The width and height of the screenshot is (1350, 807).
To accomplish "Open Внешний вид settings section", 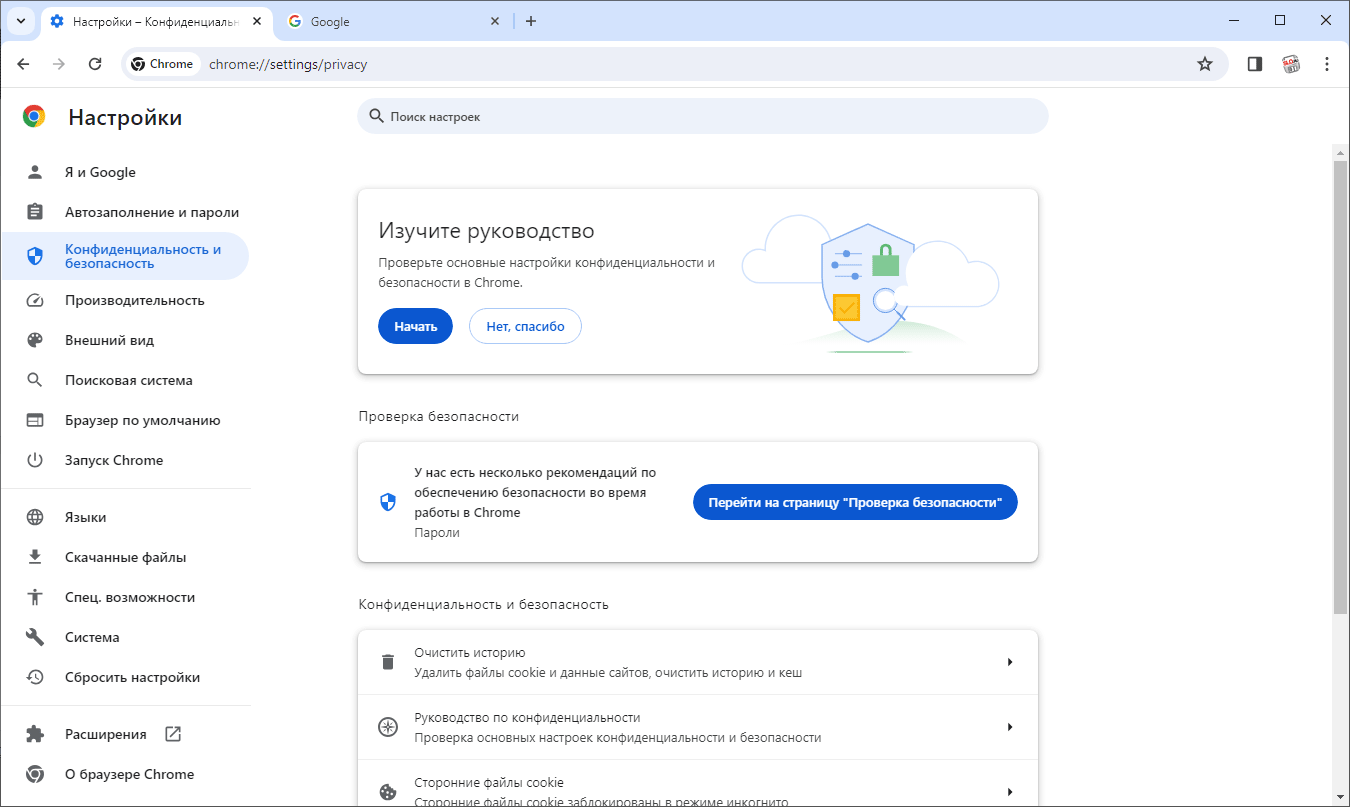I will pos(109,340).
